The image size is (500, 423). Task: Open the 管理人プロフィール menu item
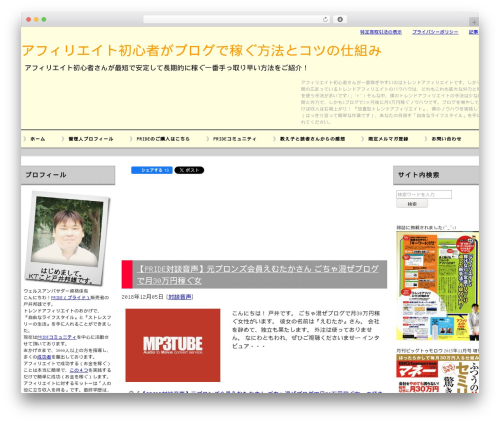click(x=91, y=139)
